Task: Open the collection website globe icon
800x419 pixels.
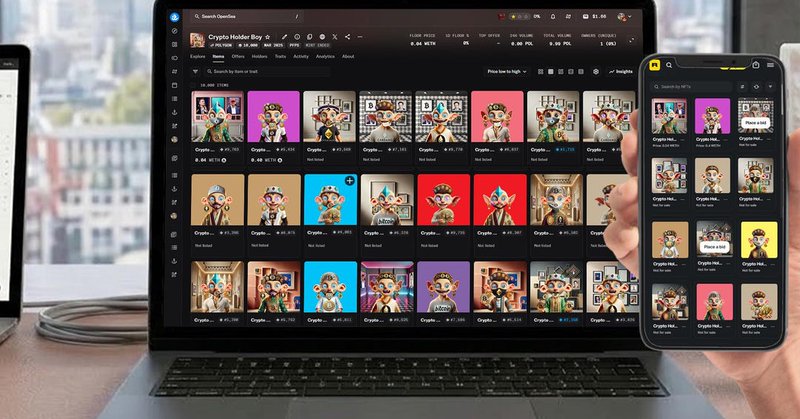Action: 322,37
